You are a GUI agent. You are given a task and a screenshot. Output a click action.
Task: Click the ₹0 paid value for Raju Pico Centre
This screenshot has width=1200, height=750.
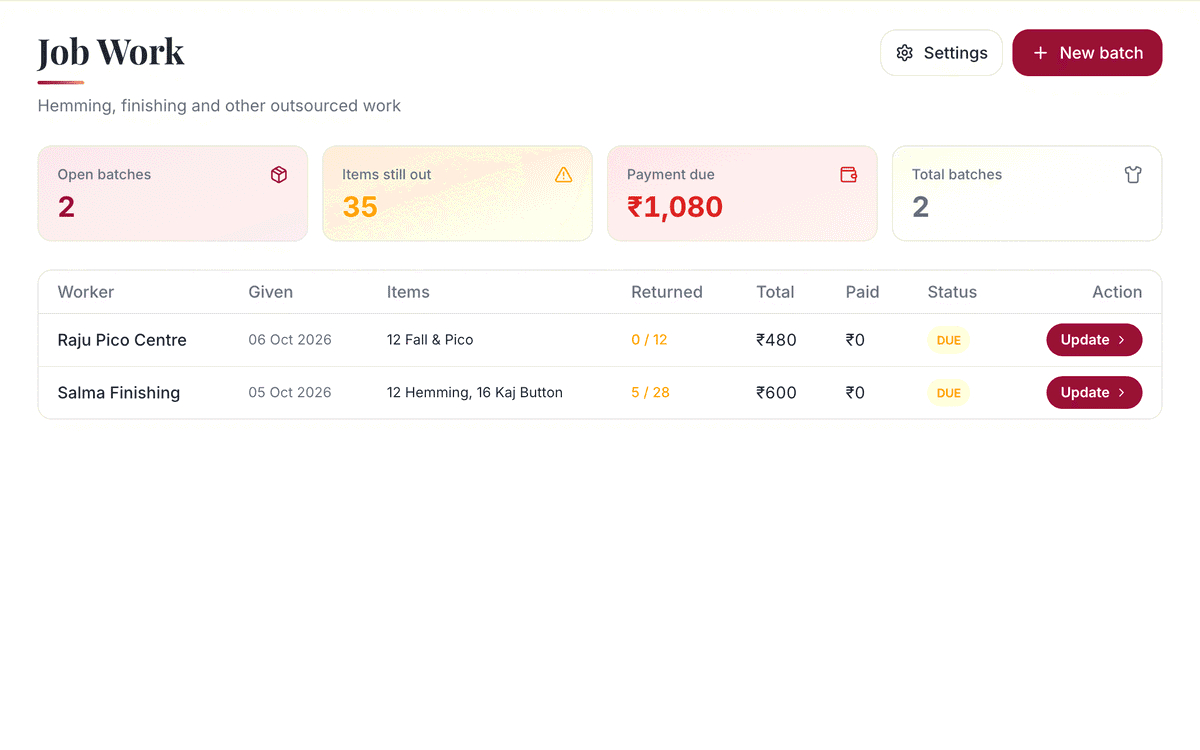[855, 340]
